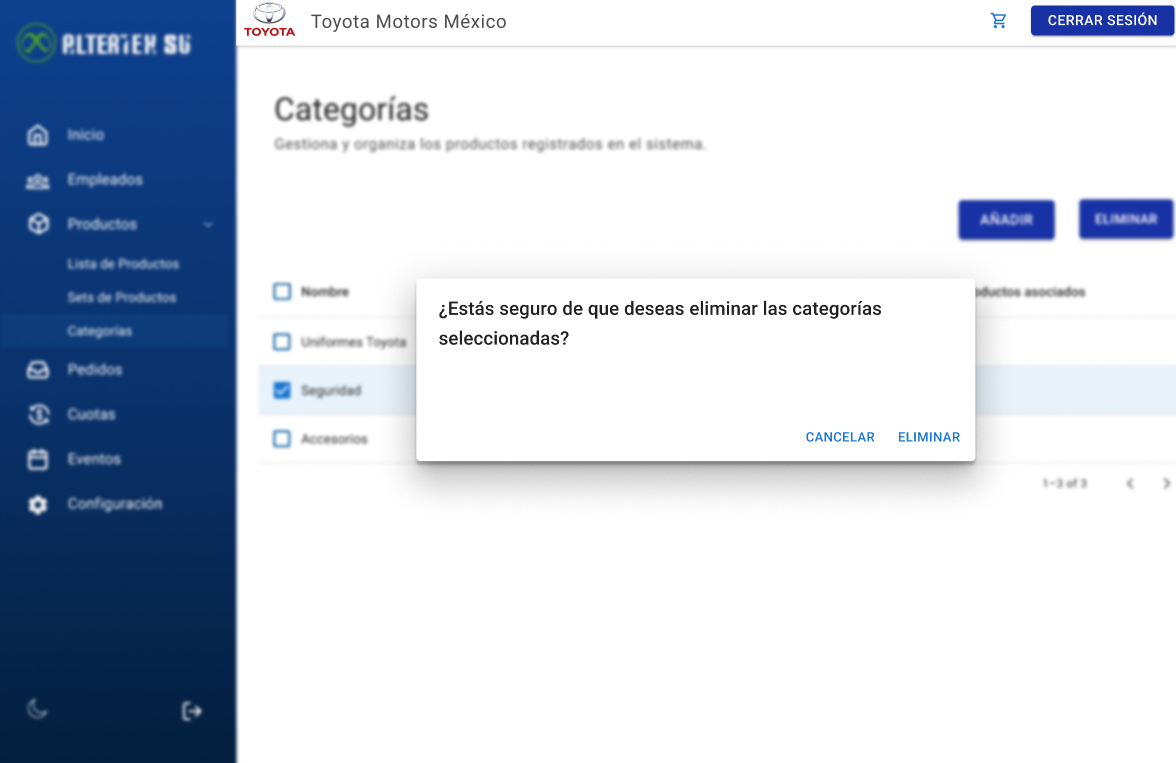Click the Altertex Su logo

[x=104, y=43]
